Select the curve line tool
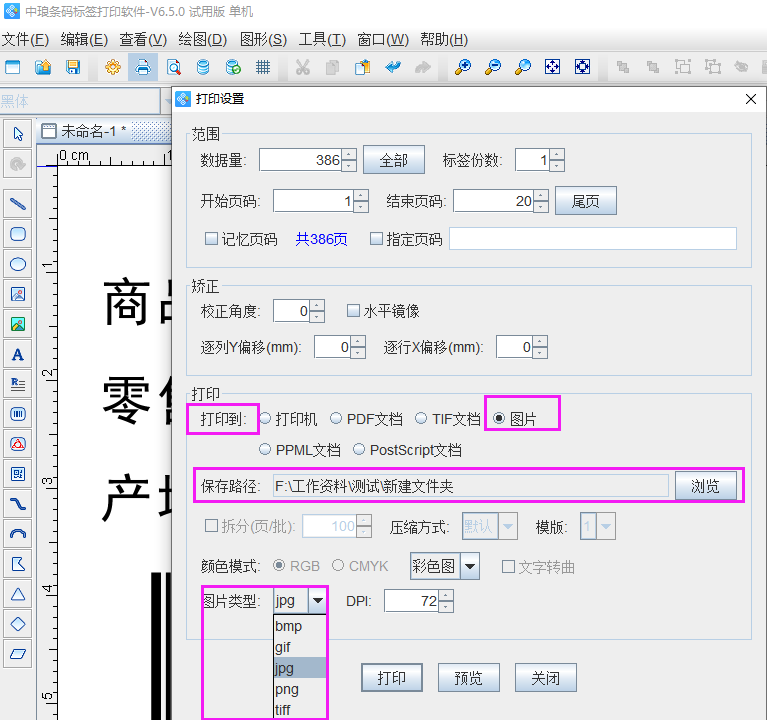767x720 pixels. click(x=18, y=504)
